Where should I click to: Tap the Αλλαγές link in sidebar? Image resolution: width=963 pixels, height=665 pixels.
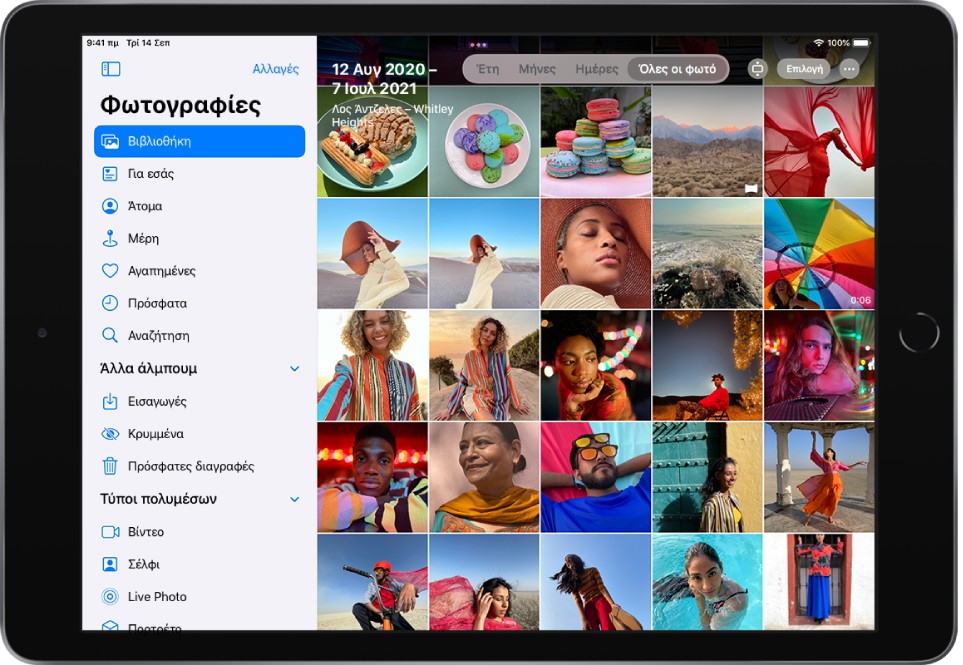275,69
